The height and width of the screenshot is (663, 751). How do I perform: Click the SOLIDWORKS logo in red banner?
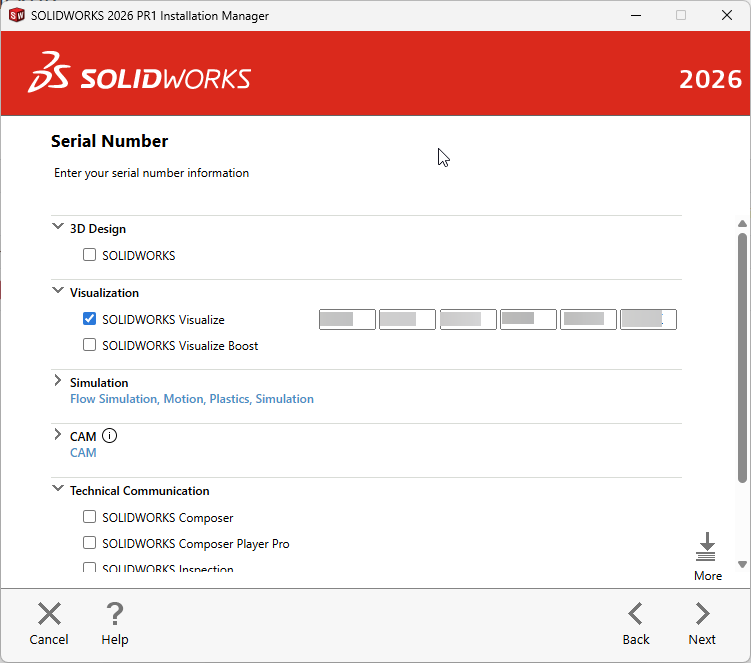coord(139,73)
